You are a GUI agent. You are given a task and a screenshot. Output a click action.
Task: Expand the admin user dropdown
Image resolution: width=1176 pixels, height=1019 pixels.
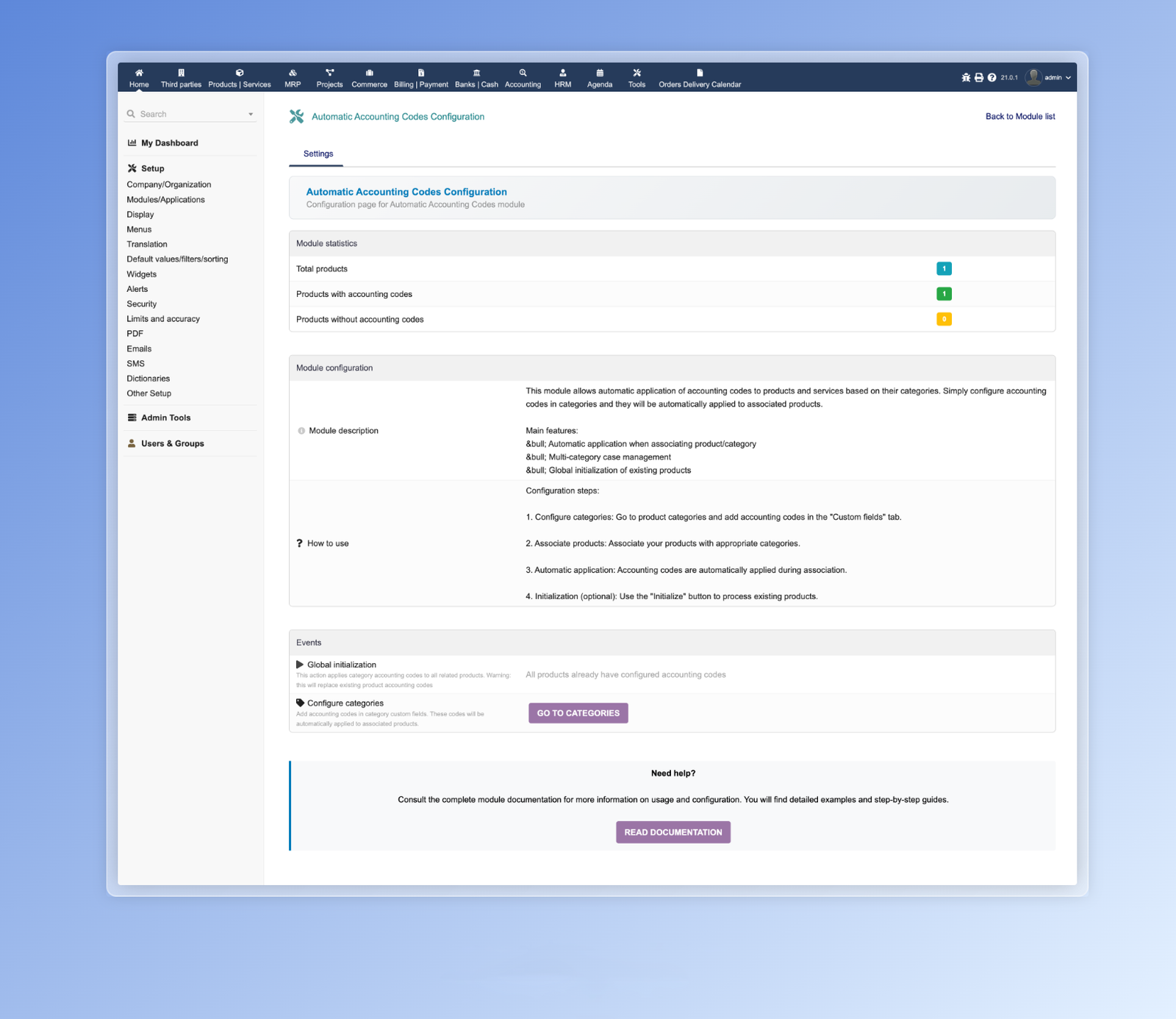pyautogui.click(x=1068, y=77)
